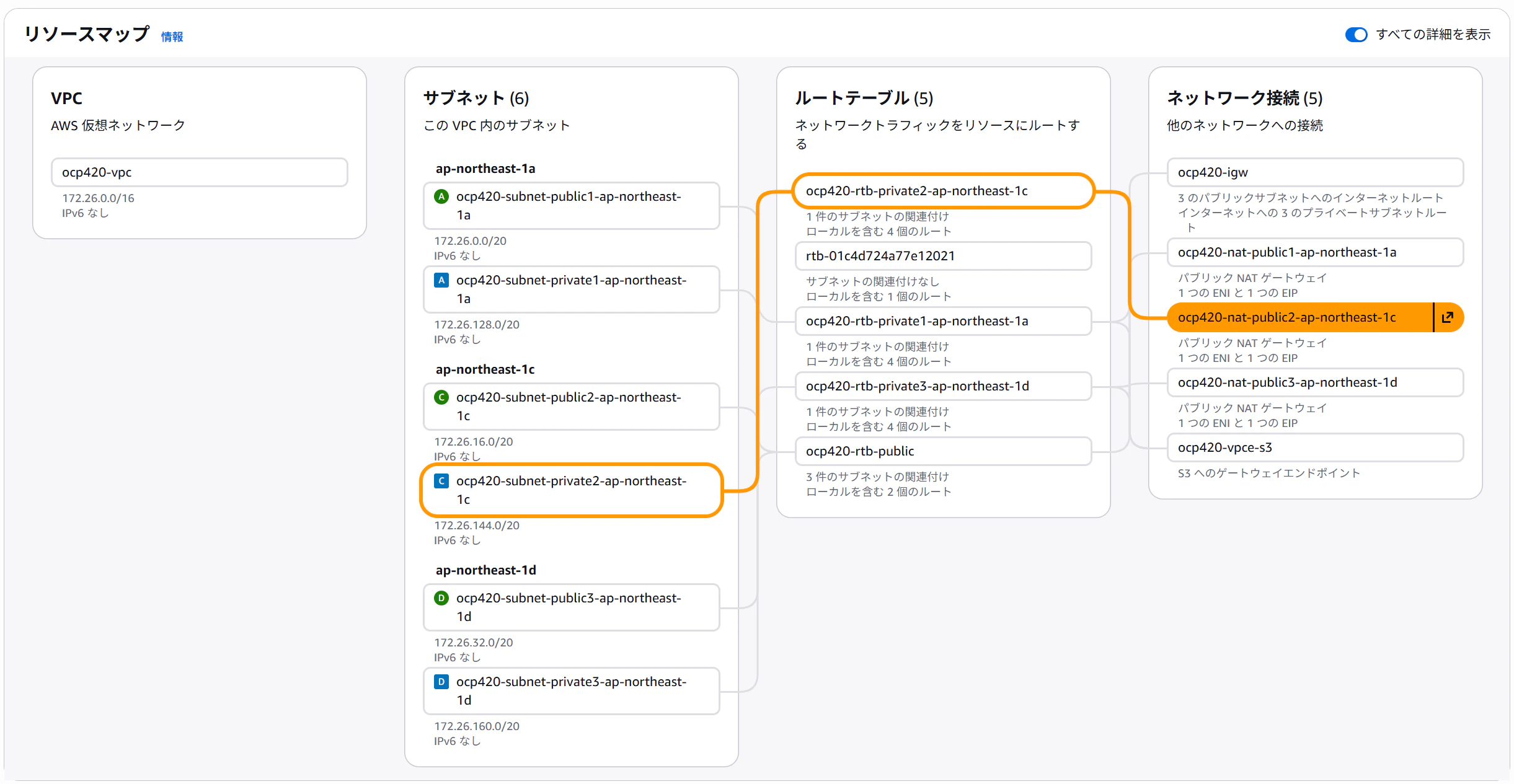The width and height of the screenshot is (1514, 784).
Task: Click the subnet CIDR 172.26.144.0/20
Action: coord(477,526)
